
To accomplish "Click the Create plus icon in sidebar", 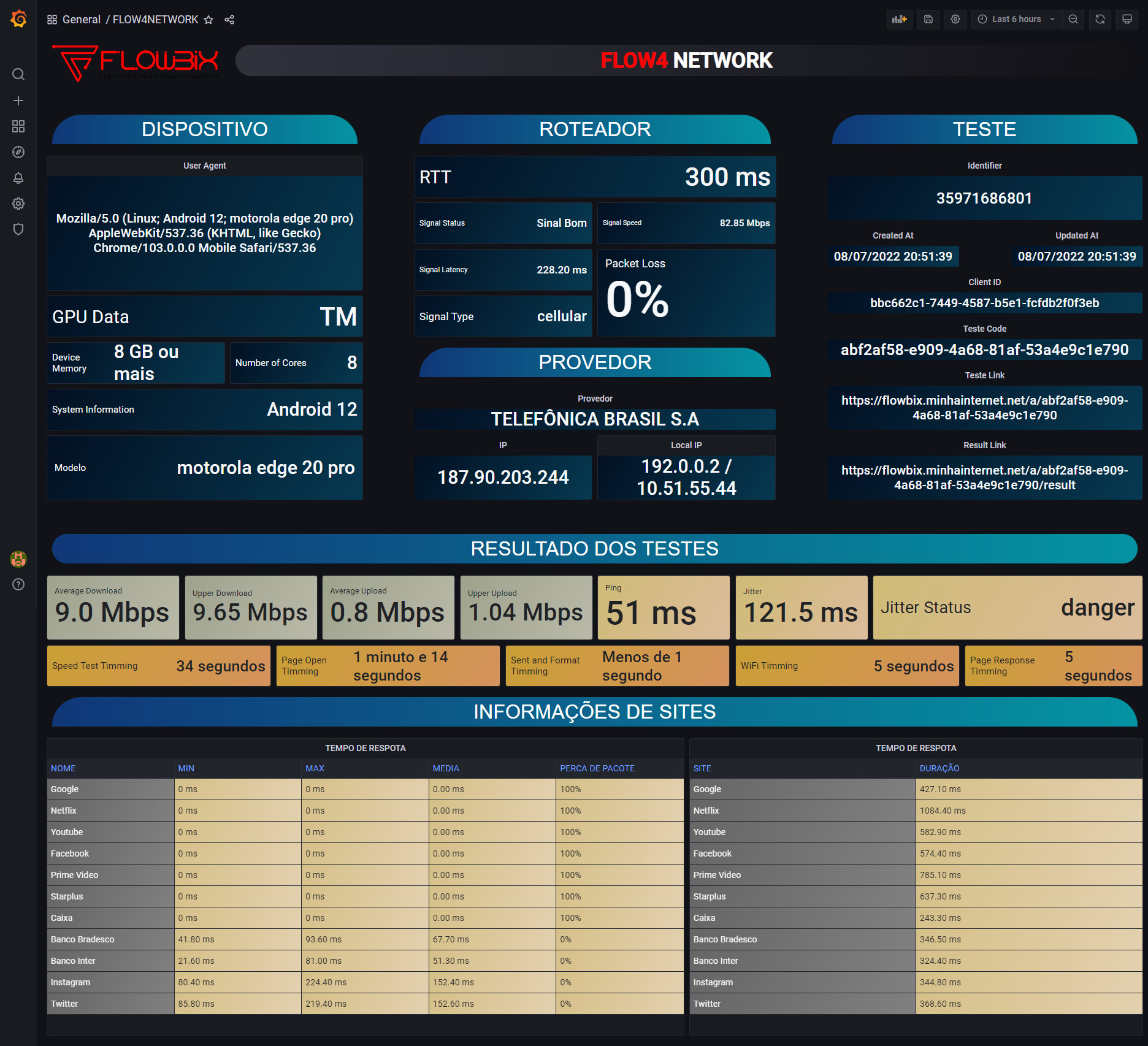I will pyautogui.click(x=18, y=101).
